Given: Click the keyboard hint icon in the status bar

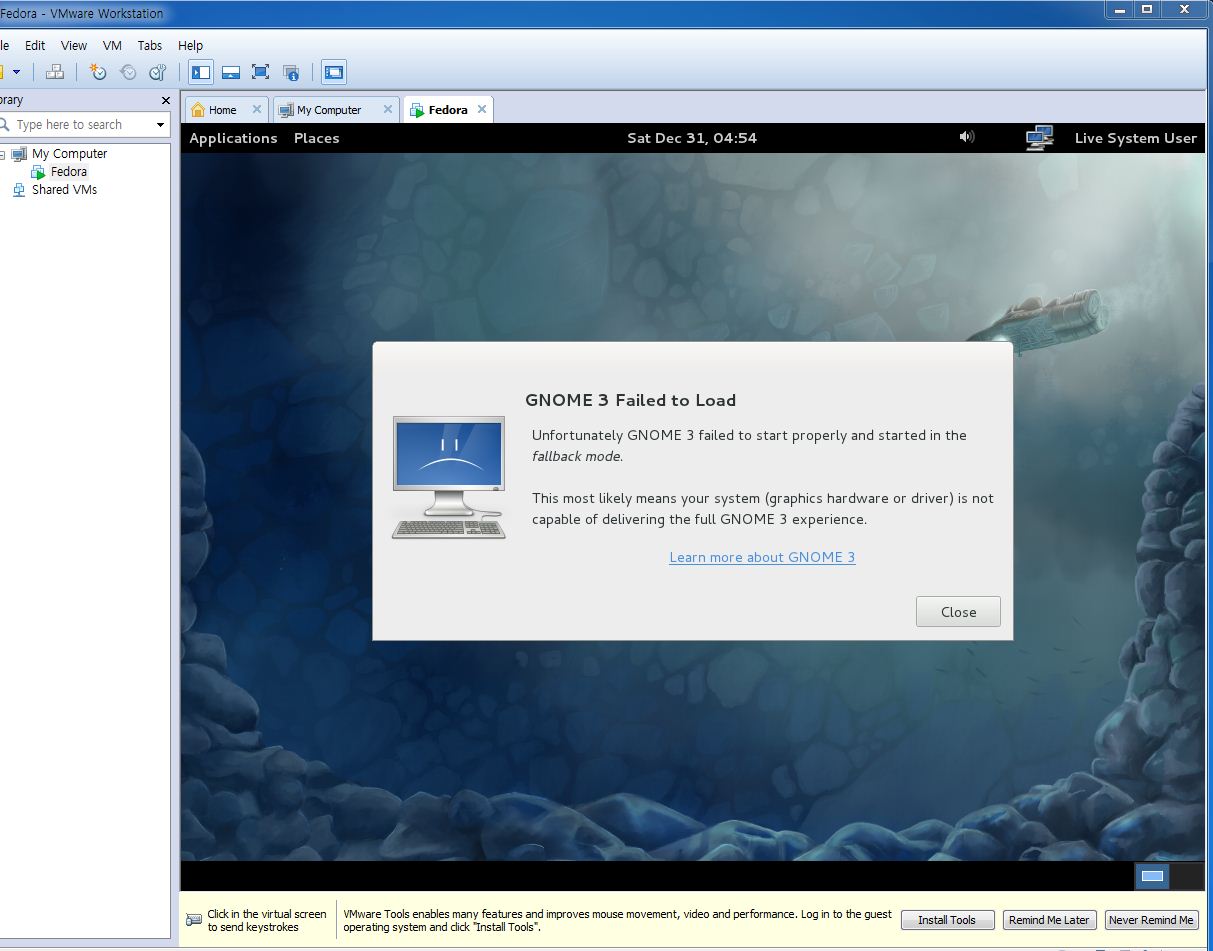Looking at the screenshot, I should (x=194, y=920).
